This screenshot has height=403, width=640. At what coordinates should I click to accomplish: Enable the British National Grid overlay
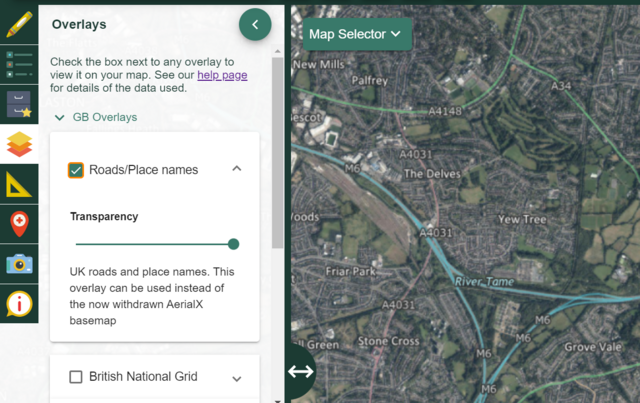[x=76, y=377]
